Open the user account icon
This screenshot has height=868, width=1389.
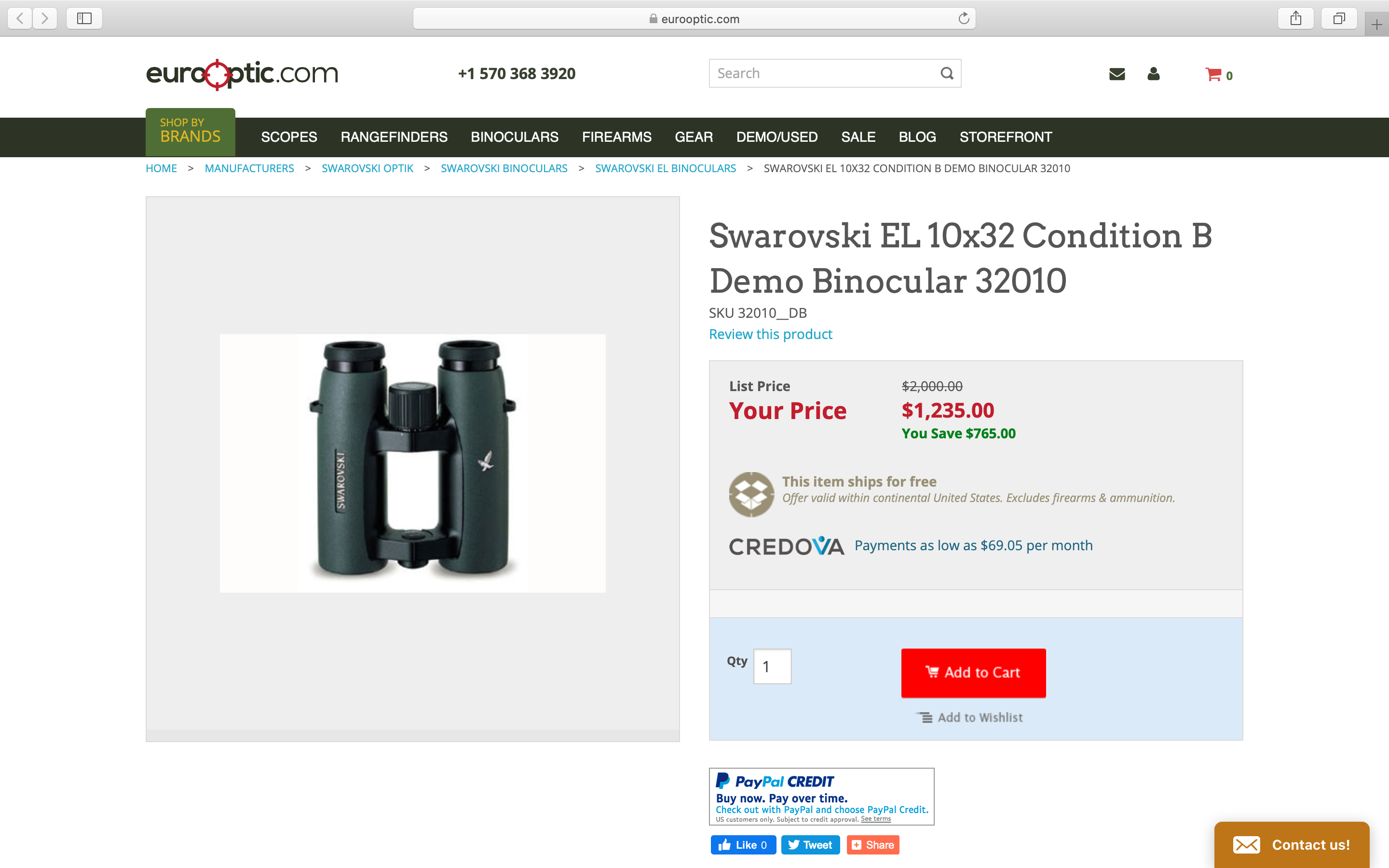[x=1154, y=73]
